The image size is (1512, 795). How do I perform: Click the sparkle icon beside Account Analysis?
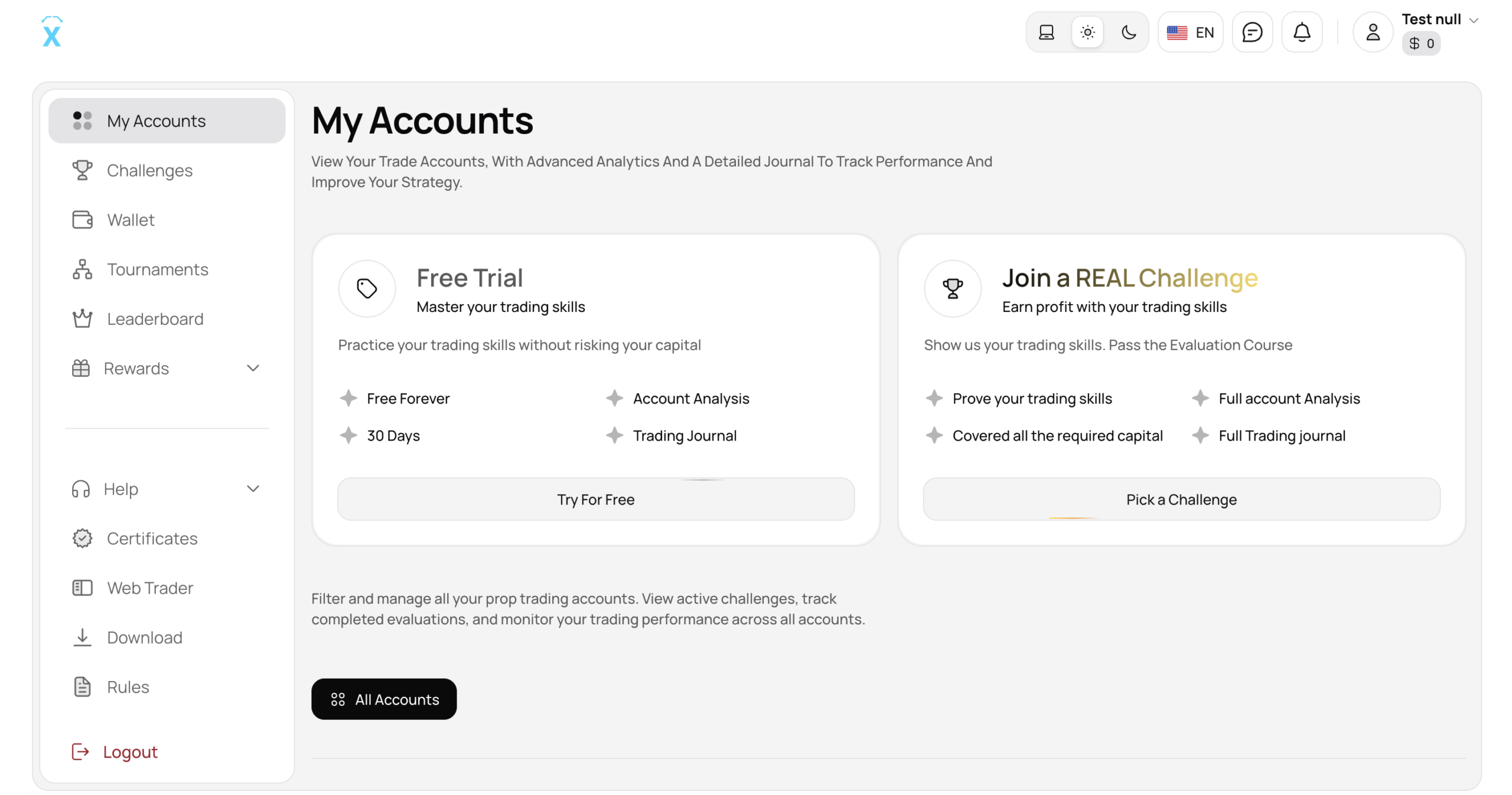pyautogui.click(x=615, y=398)
